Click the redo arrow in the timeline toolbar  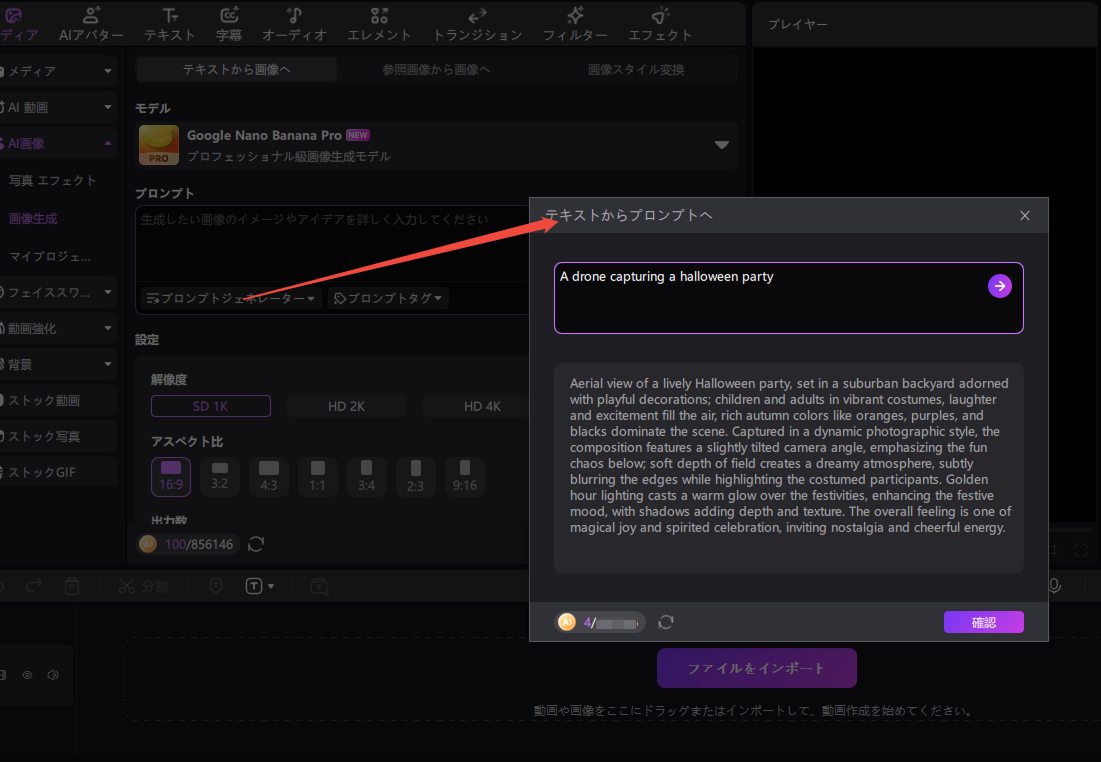[x=34, y=586]
